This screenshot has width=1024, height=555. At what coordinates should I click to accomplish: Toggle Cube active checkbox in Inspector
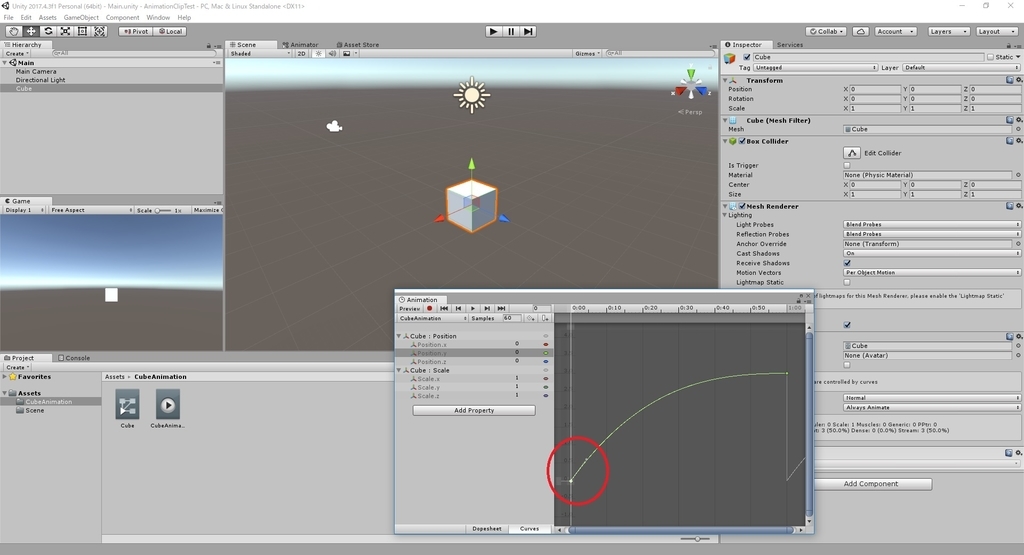pyautogui.click(x=747, y=57)
